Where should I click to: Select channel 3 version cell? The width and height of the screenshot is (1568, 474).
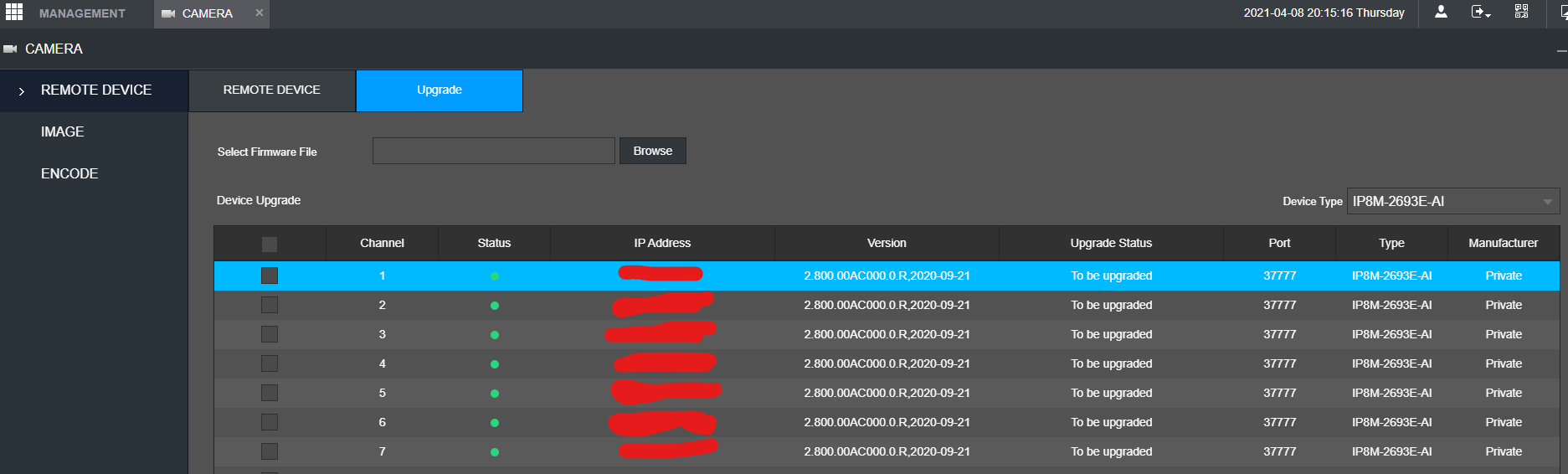[887, 334]
